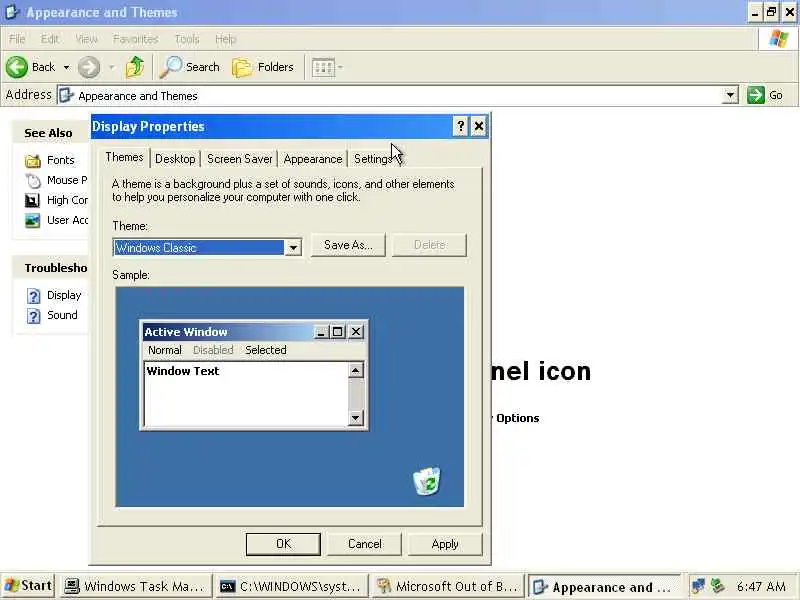Click the User Account icon in See Also
The width and height of the screenshot is (800, 600).
[33, 220]
